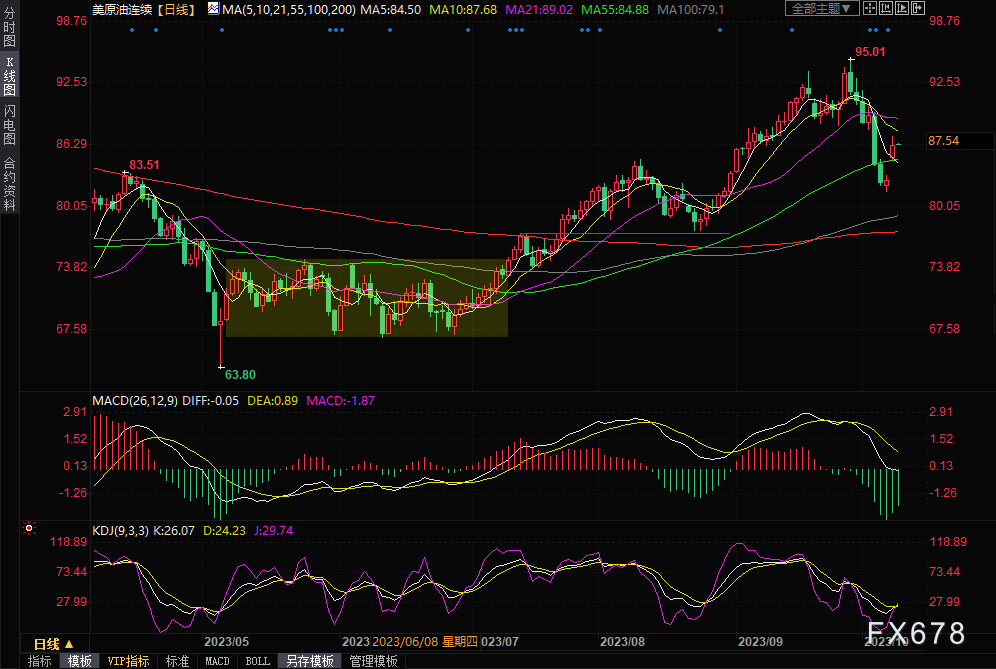Click the MA indicator chart icon

pyautogui.click(x=214, y=8)
